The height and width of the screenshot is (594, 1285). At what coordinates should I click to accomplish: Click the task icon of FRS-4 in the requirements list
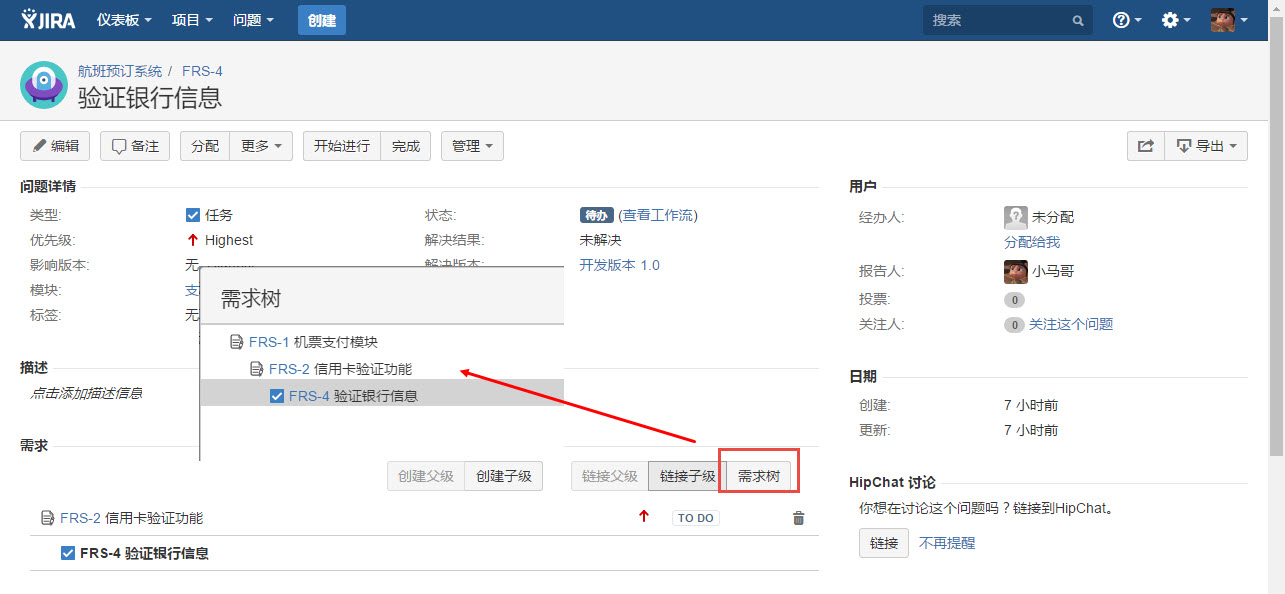click(x=68, y=553)
